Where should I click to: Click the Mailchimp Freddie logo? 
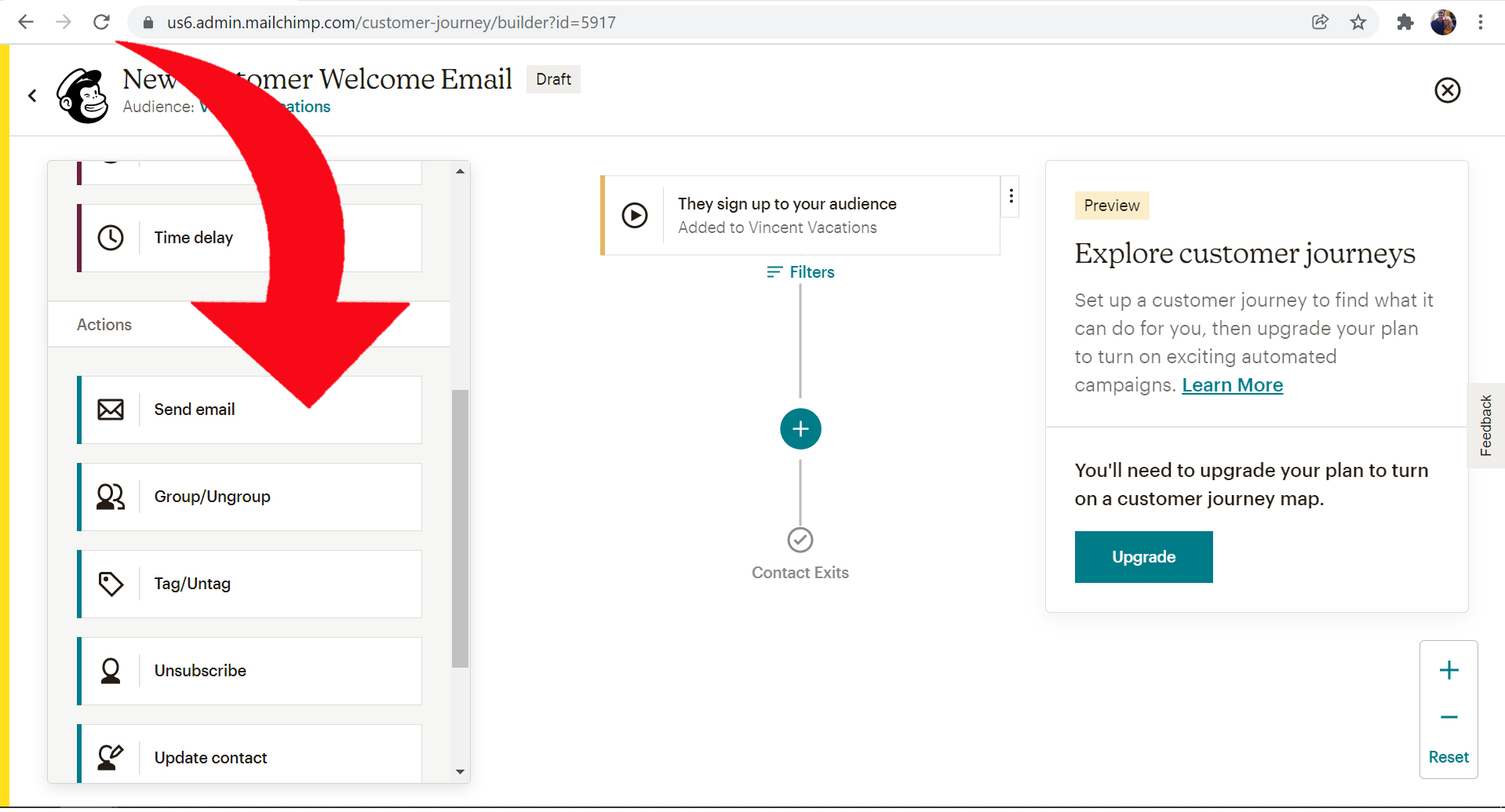(x=83, y=96)
